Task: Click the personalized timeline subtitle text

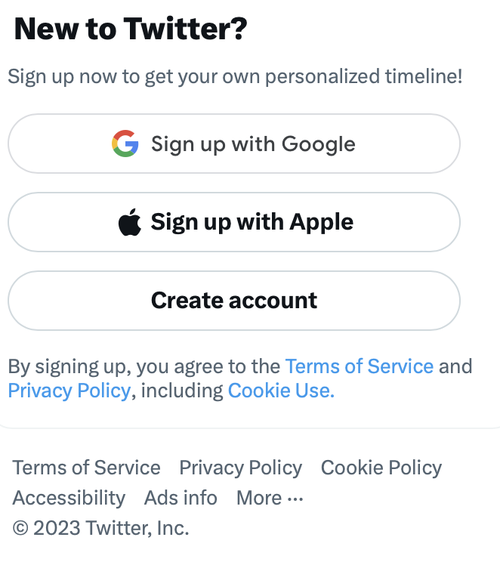Action: coord(235,77)
